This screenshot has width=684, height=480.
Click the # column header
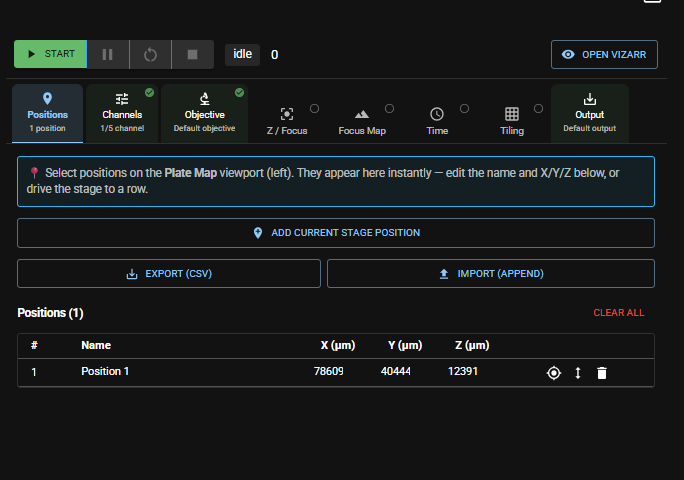tap(34, 346)
